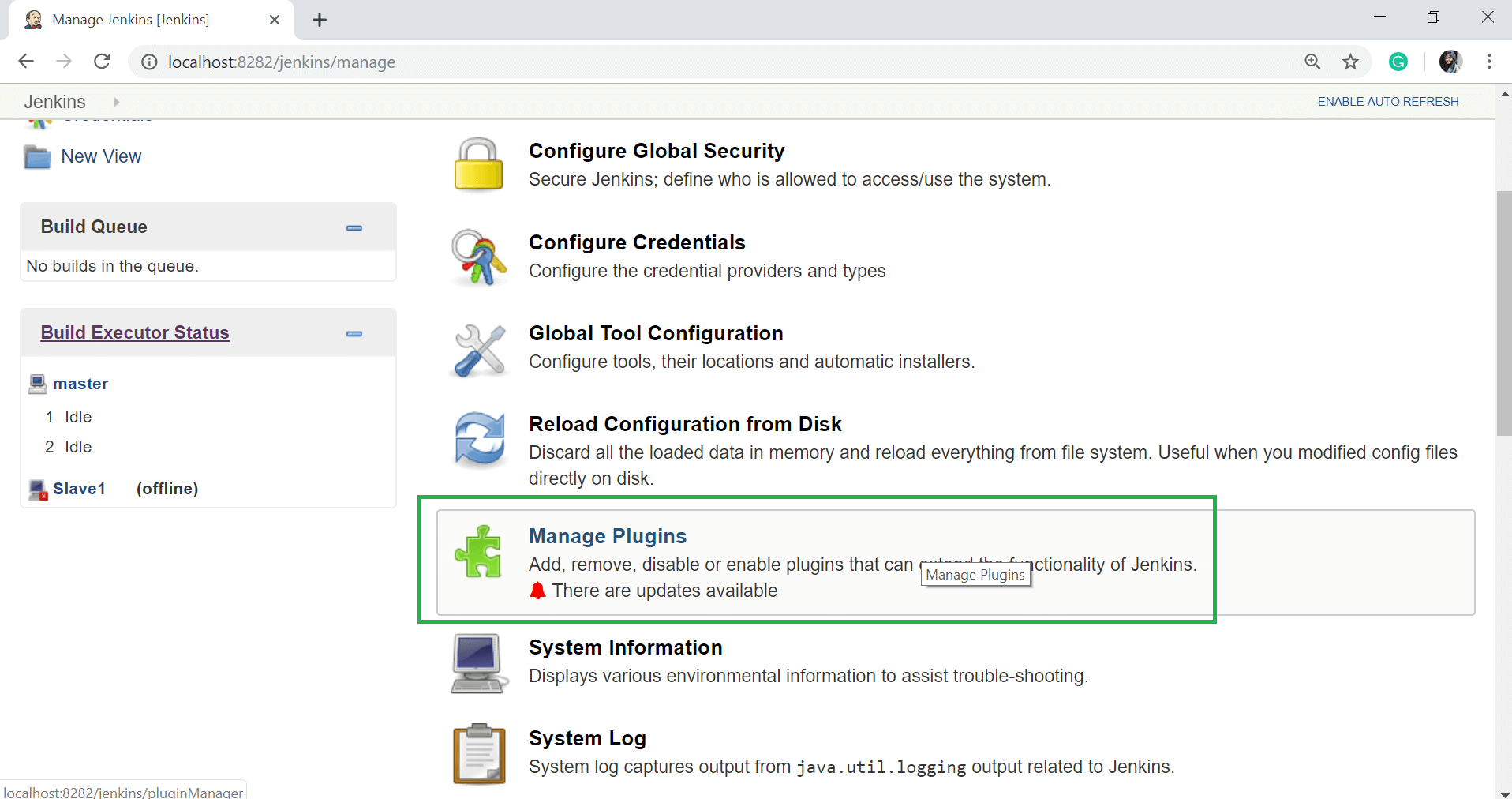Open the Chrome three-dot menu
This screenshot has height=799, width=1512.
pos(1489,62)
